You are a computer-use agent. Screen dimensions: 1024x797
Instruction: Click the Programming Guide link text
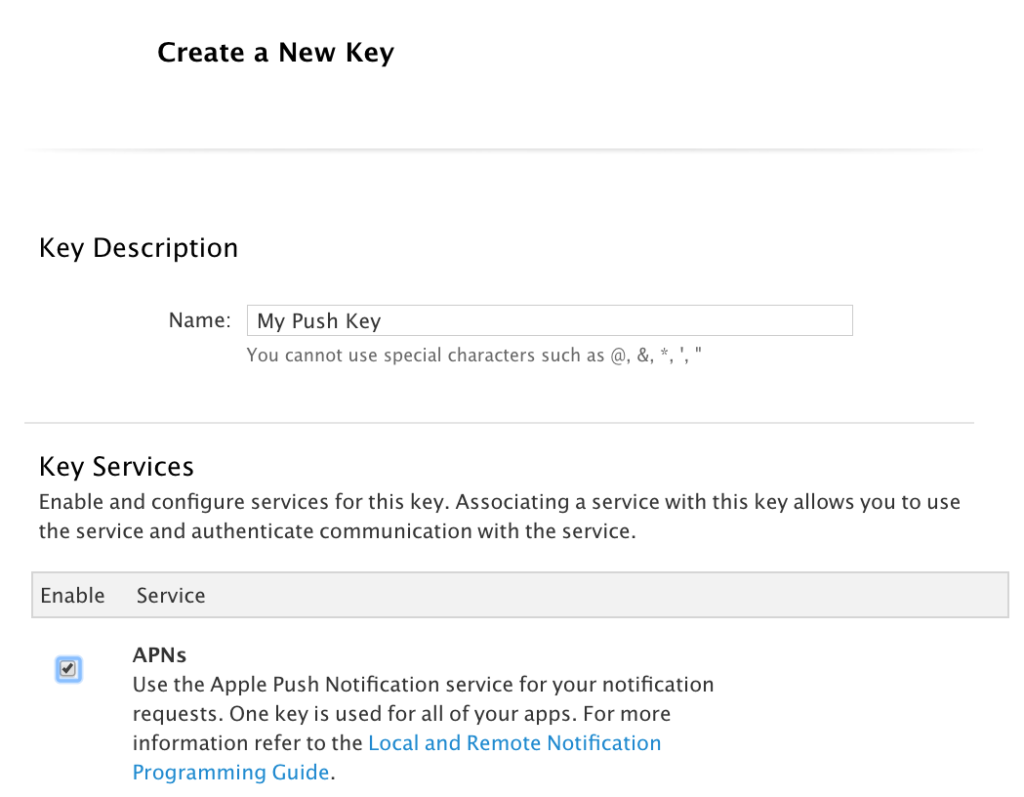(230, 772)
